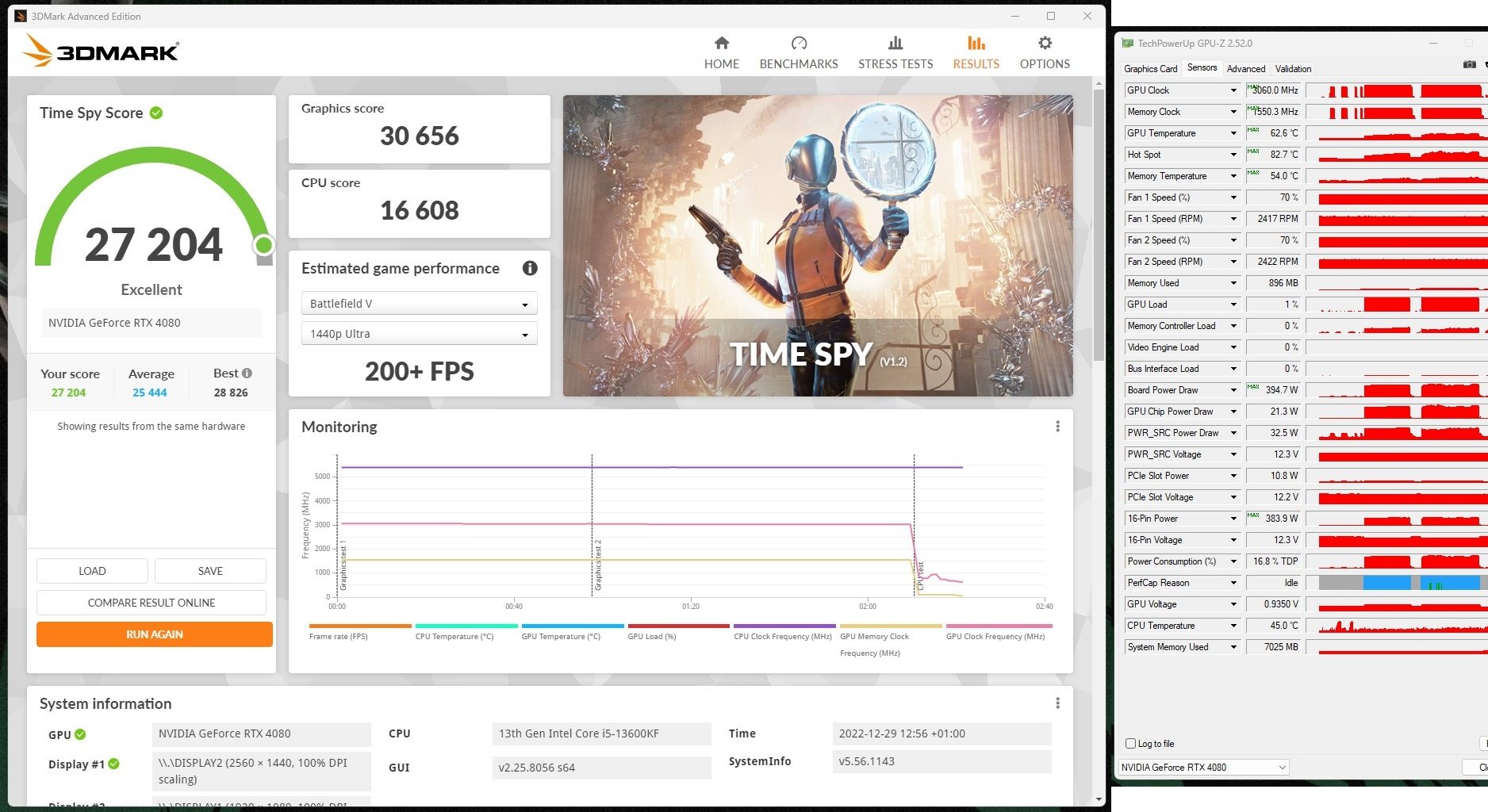Switch to the Advanced tab in GPU-Z
The width and height of the screenshot is (1488, 812).
[x=1245, y=69]
